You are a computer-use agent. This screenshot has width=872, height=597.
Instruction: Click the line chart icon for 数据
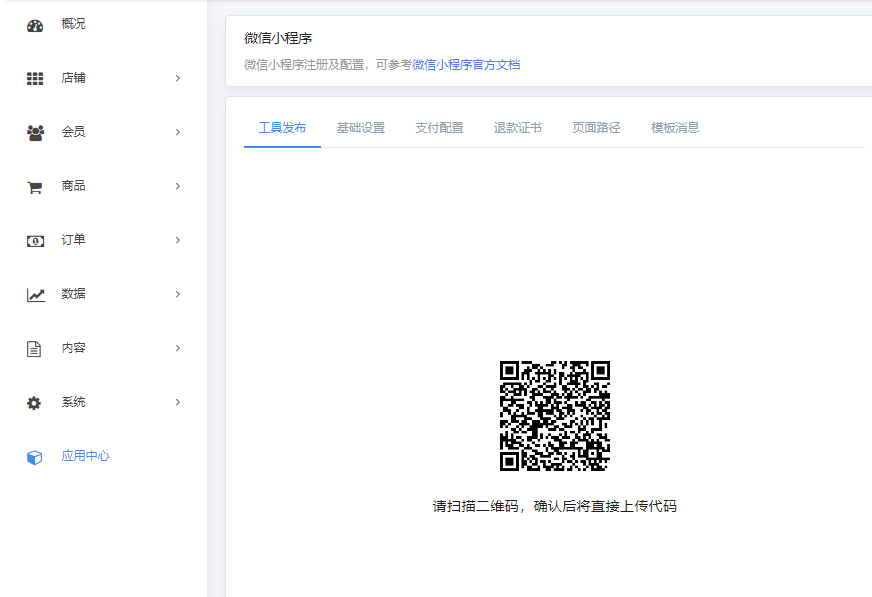coord(35,295)
